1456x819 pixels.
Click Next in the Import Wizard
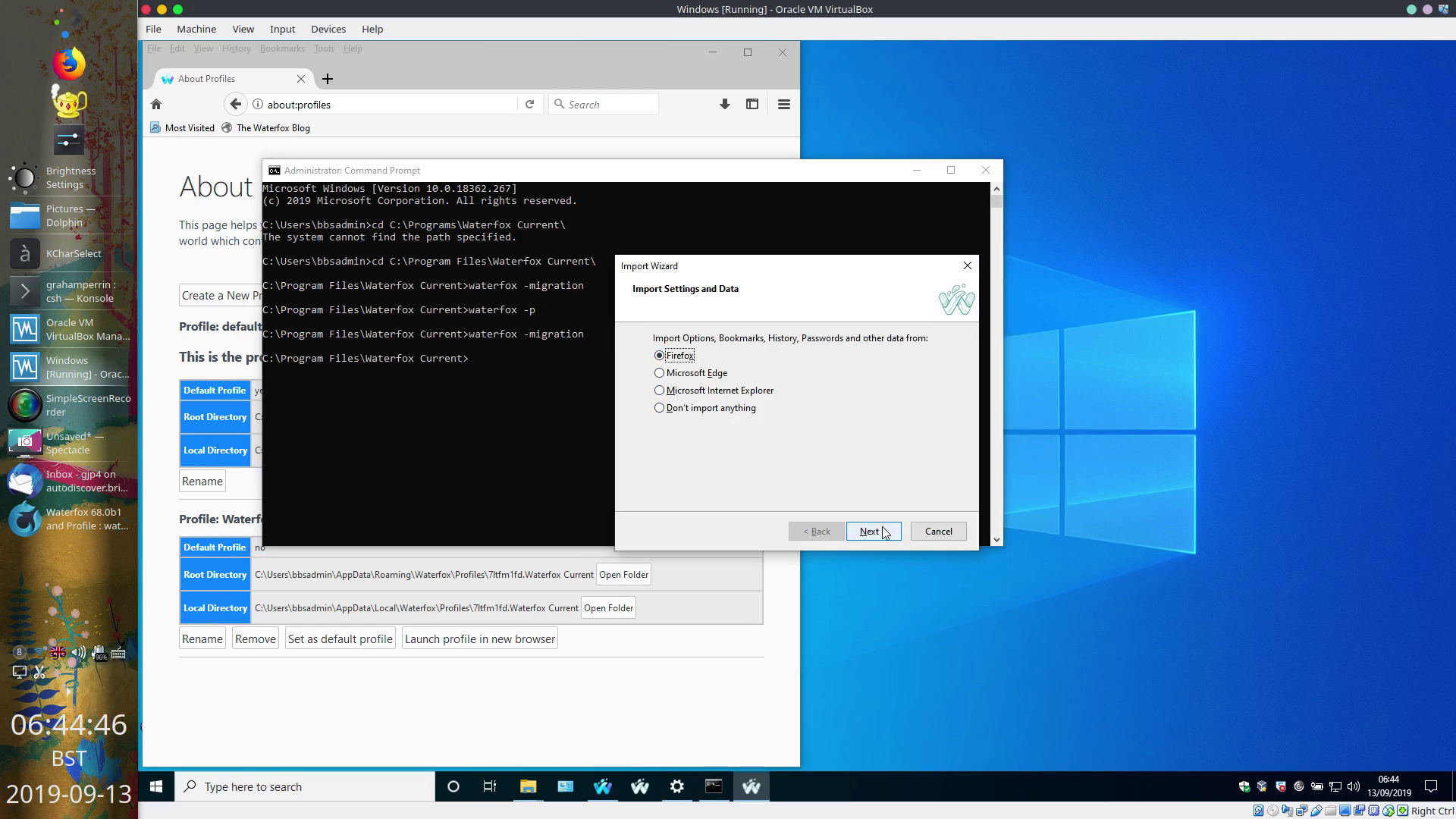[873, 531]
